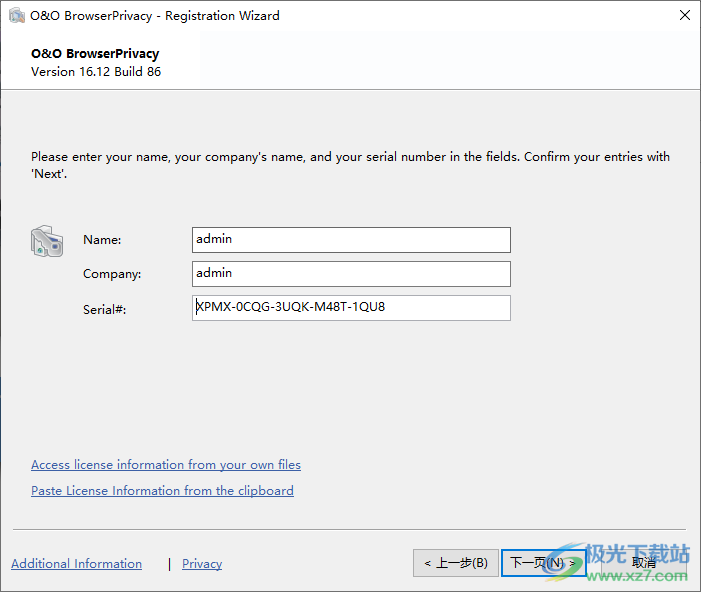Click the bold O&O BrowserPrivacy header
This screenshot has height=592, width=701.
[95, 54]
